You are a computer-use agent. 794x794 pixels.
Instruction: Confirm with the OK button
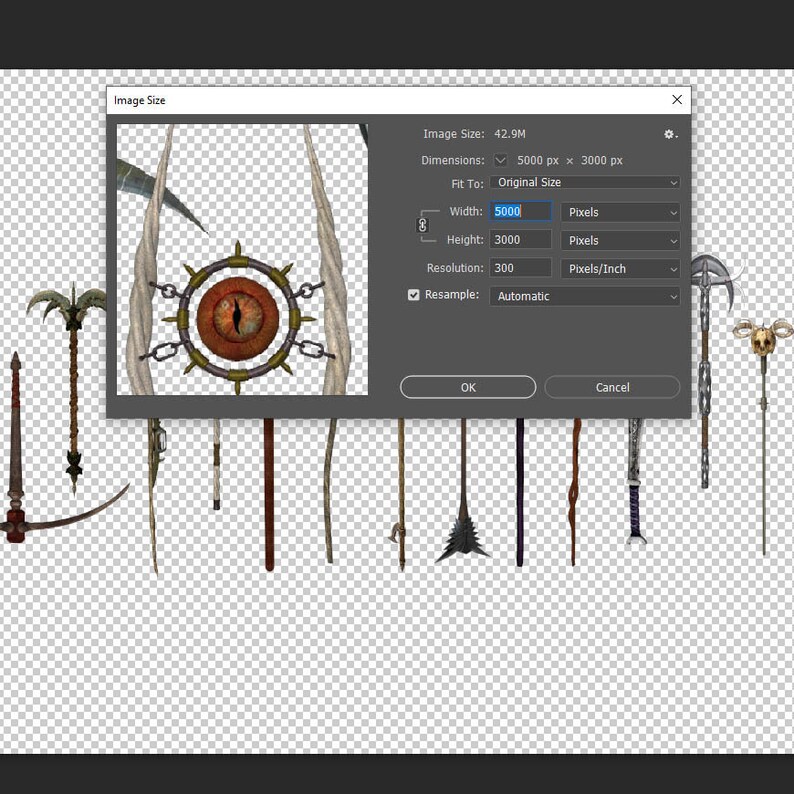pos(468,387)
